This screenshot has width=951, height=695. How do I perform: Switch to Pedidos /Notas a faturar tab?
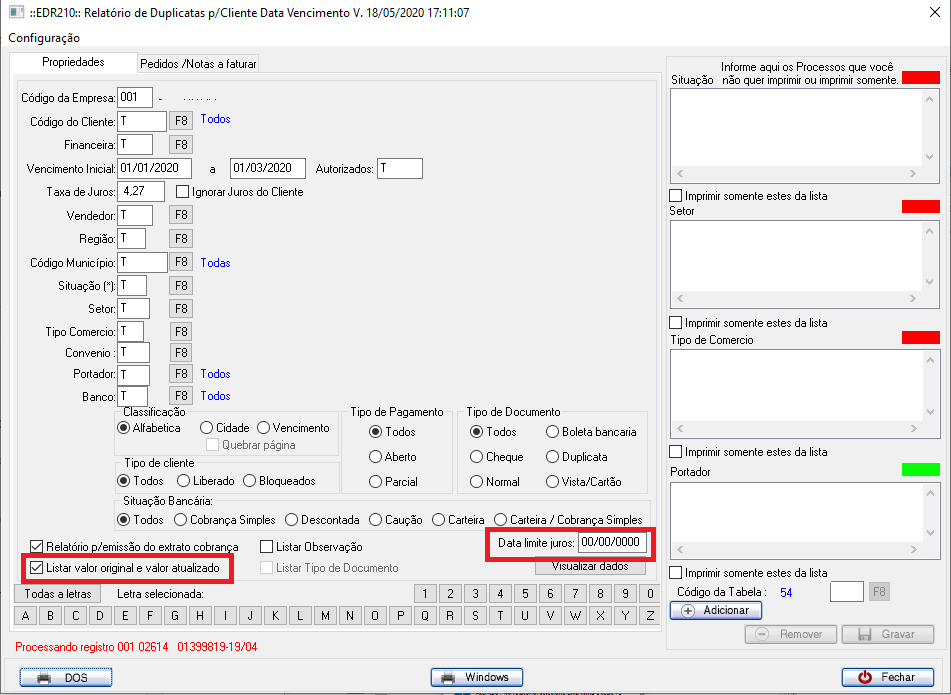click(198, 63)
